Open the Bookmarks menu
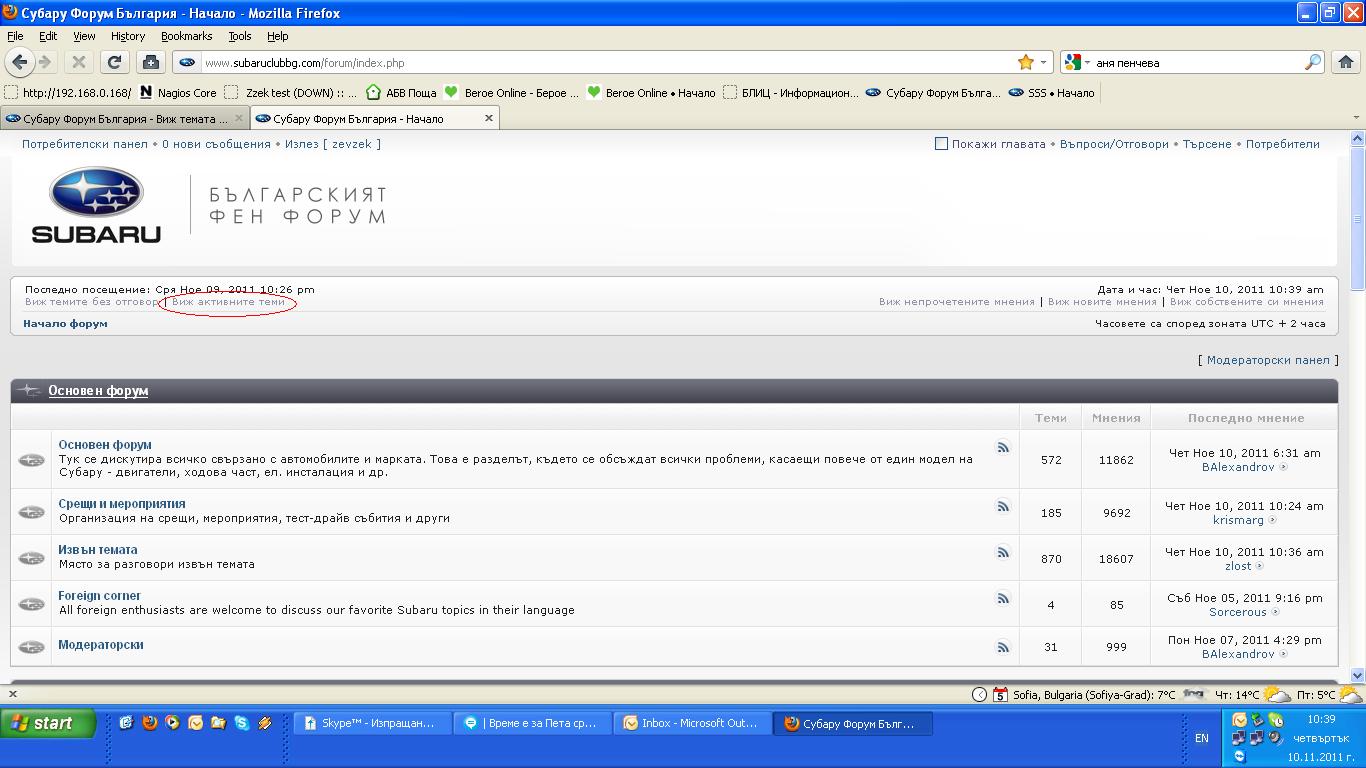This screenshot has height=768, width=1366. coord(186,36)
